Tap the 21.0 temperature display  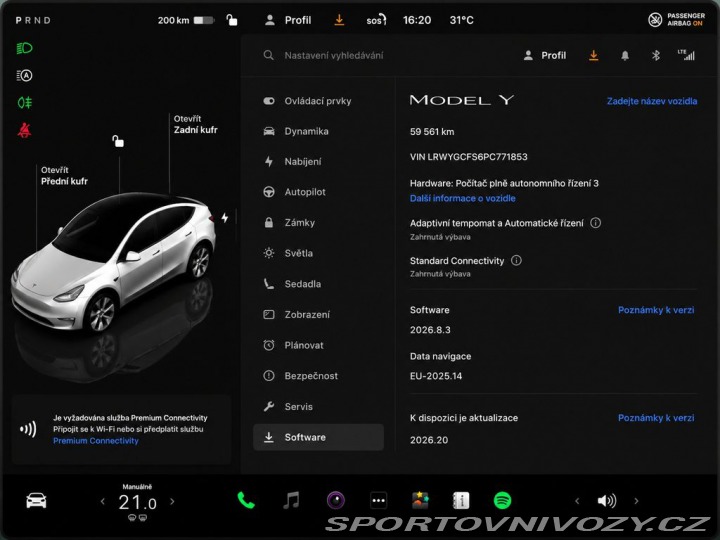(x=137, y=502)
